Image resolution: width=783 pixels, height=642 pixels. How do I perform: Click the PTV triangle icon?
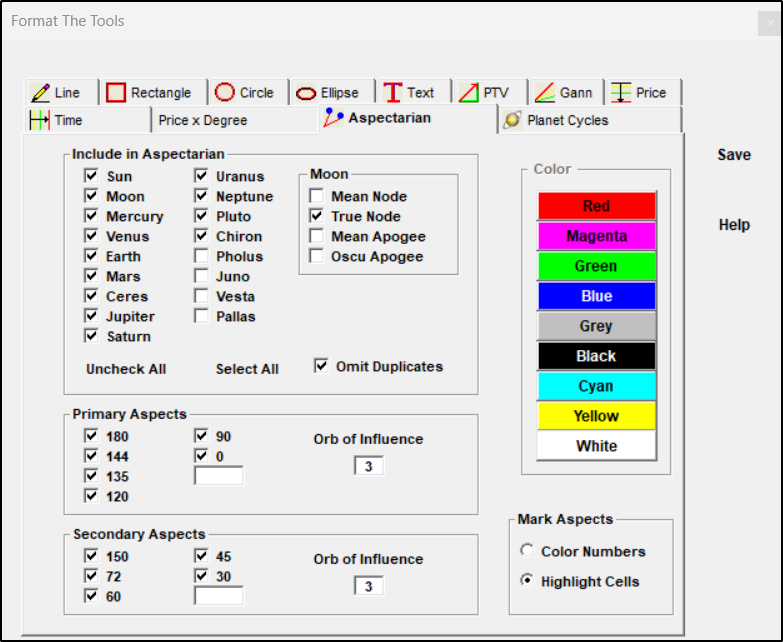click(468, 93)
